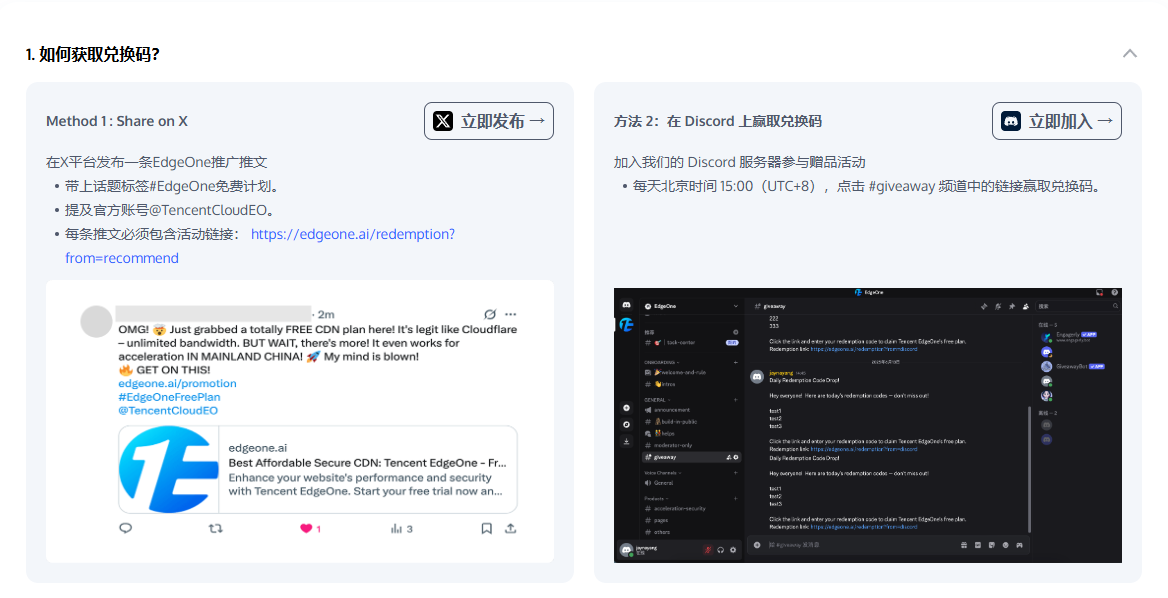Toggle Discord channel notification bell
The image size is (1168, 598).
997,306
